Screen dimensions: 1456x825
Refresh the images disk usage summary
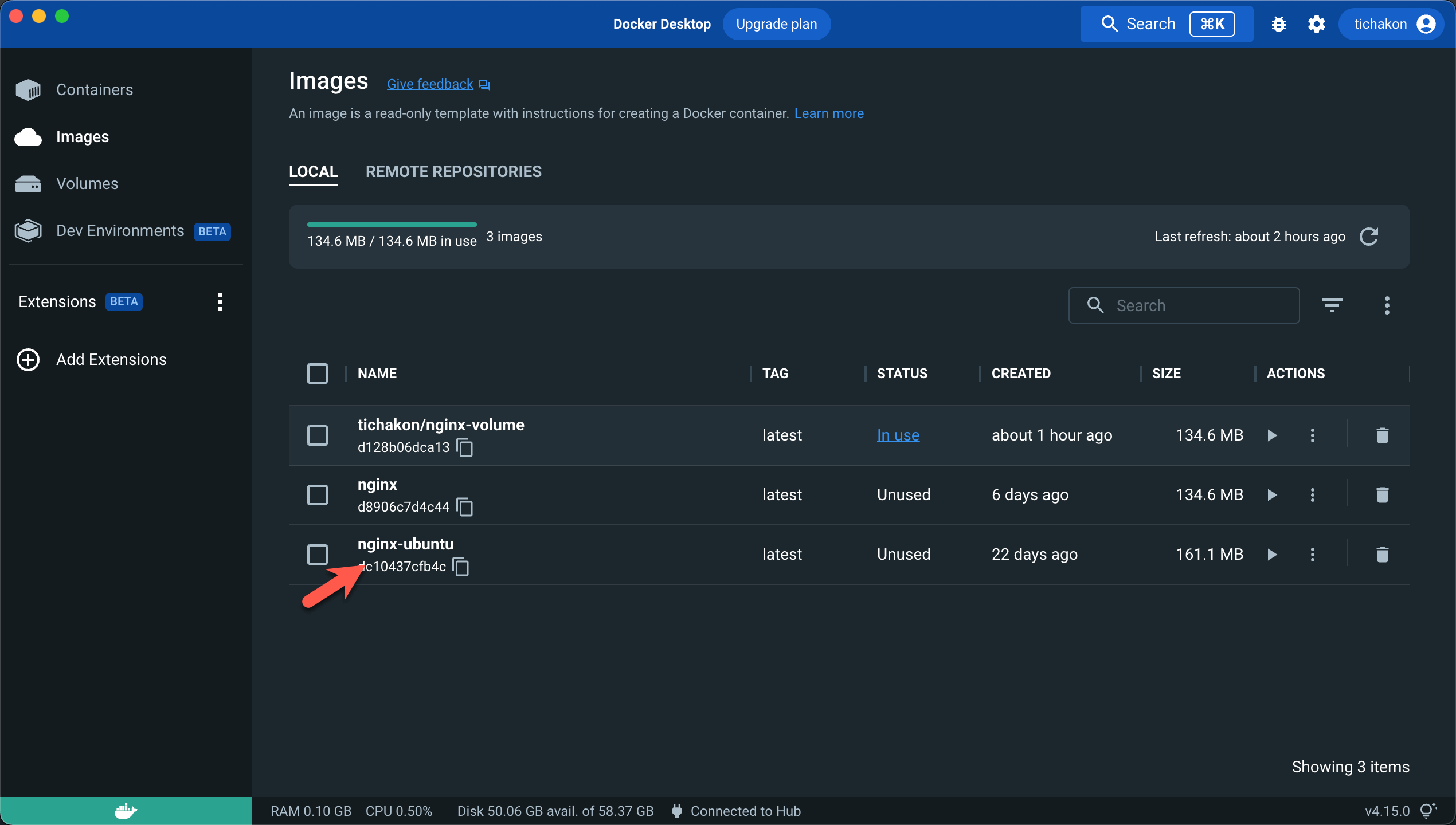pyautogui.click(x=1370, y=236)
